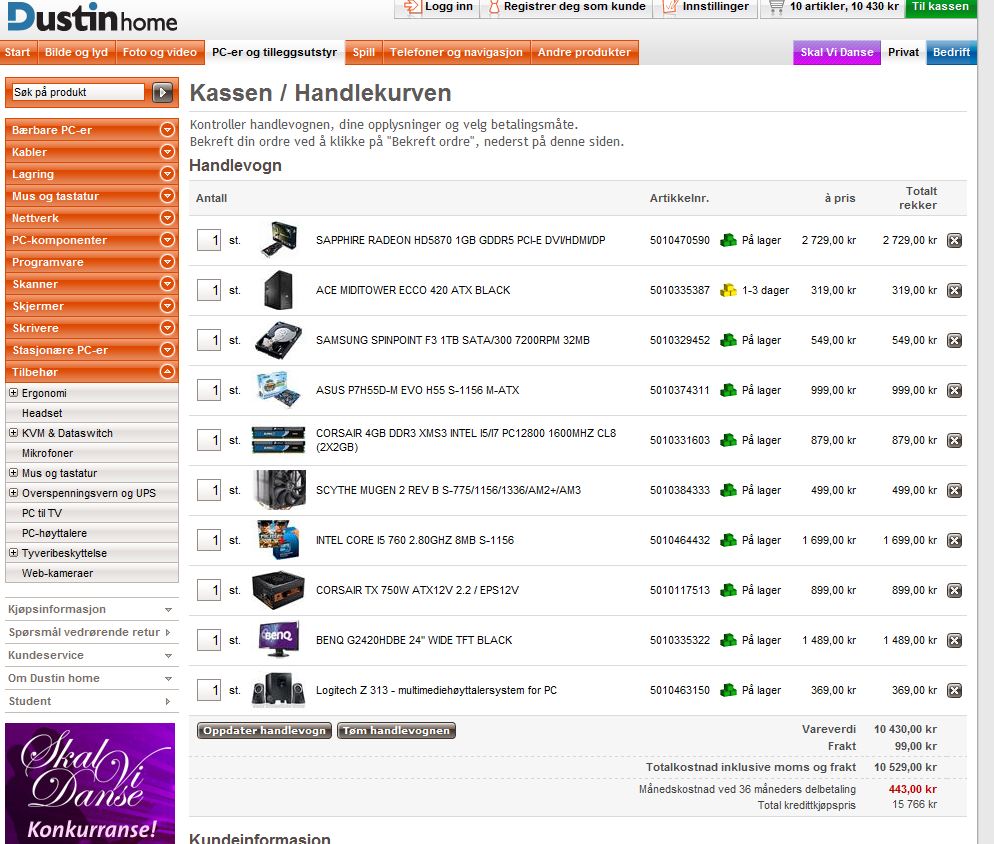Open Skal Vi Danse tab
The height and width of the screenshot is (844, 994).
837,53
